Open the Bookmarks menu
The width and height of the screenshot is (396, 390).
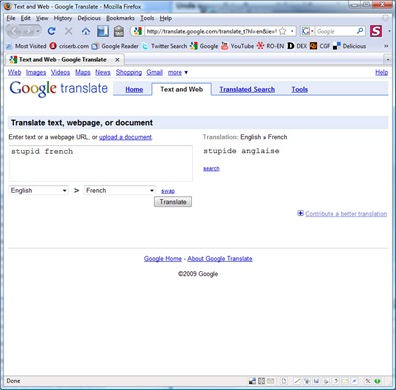click(120, 18)
